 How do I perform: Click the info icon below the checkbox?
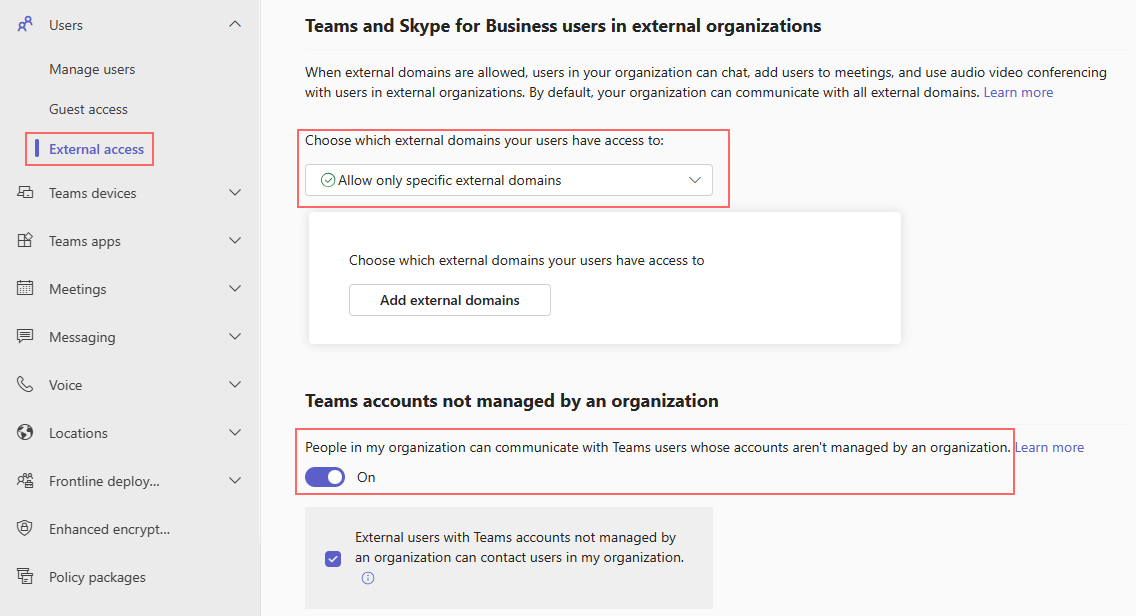coord(367,578)
